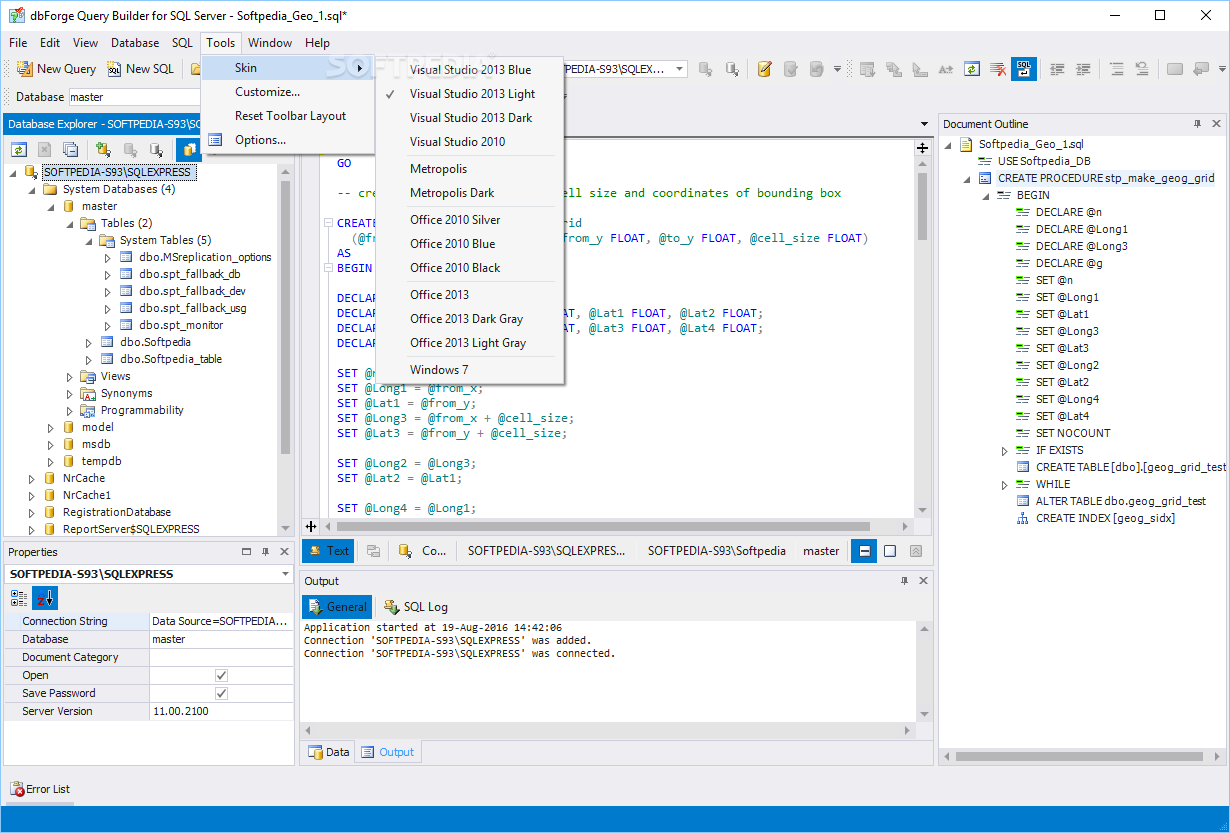Viewport: 1230px width, 833px height.
Task: Click the Collapse All icon in Database Explorer
Action: [x=70, y=150]
